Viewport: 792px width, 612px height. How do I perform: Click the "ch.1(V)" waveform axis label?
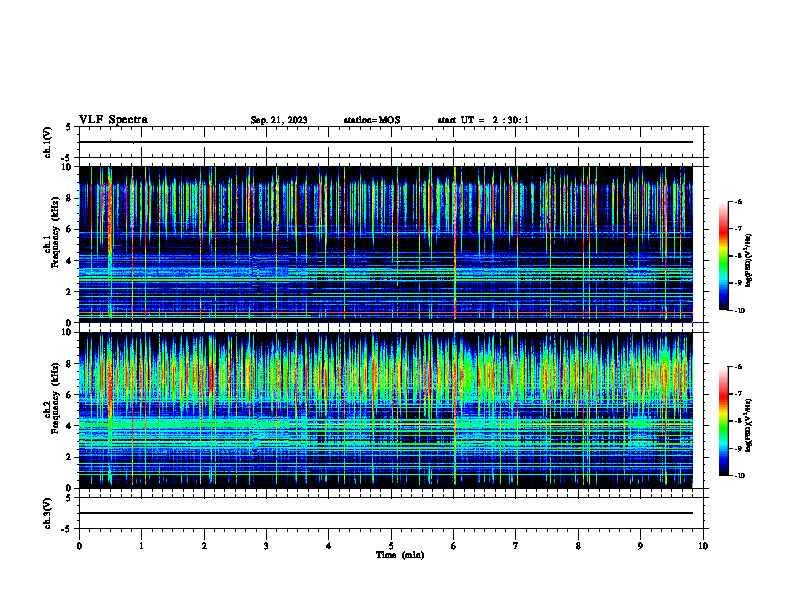47,142
